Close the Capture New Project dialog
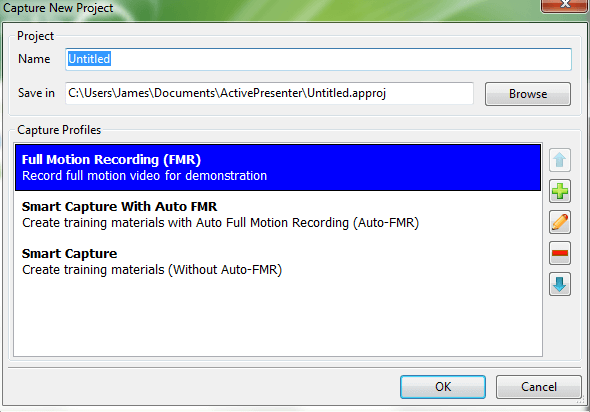This screenshot has width=590, height=412. pos(564,5)
